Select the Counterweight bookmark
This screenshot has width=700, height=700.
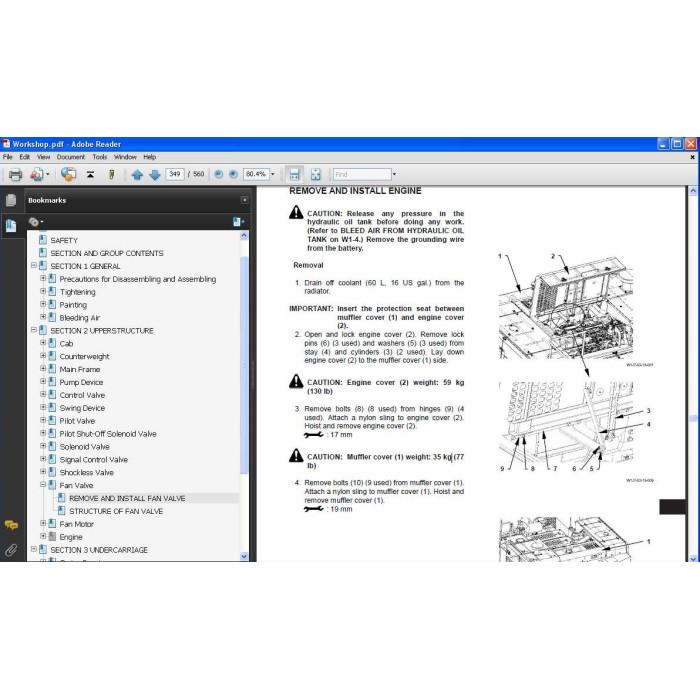click(84, 357)
